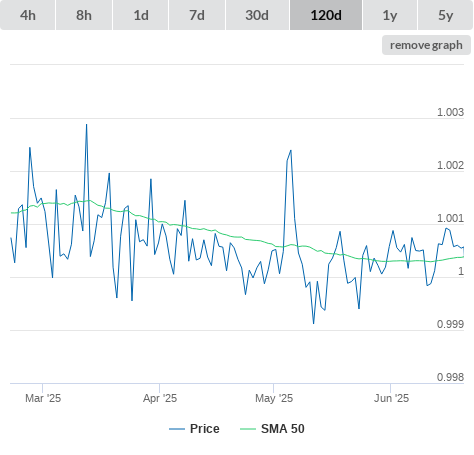This screenshot has height=455, width=474.
Task: Select the 30d time range
Action: (x=257, y=15)
